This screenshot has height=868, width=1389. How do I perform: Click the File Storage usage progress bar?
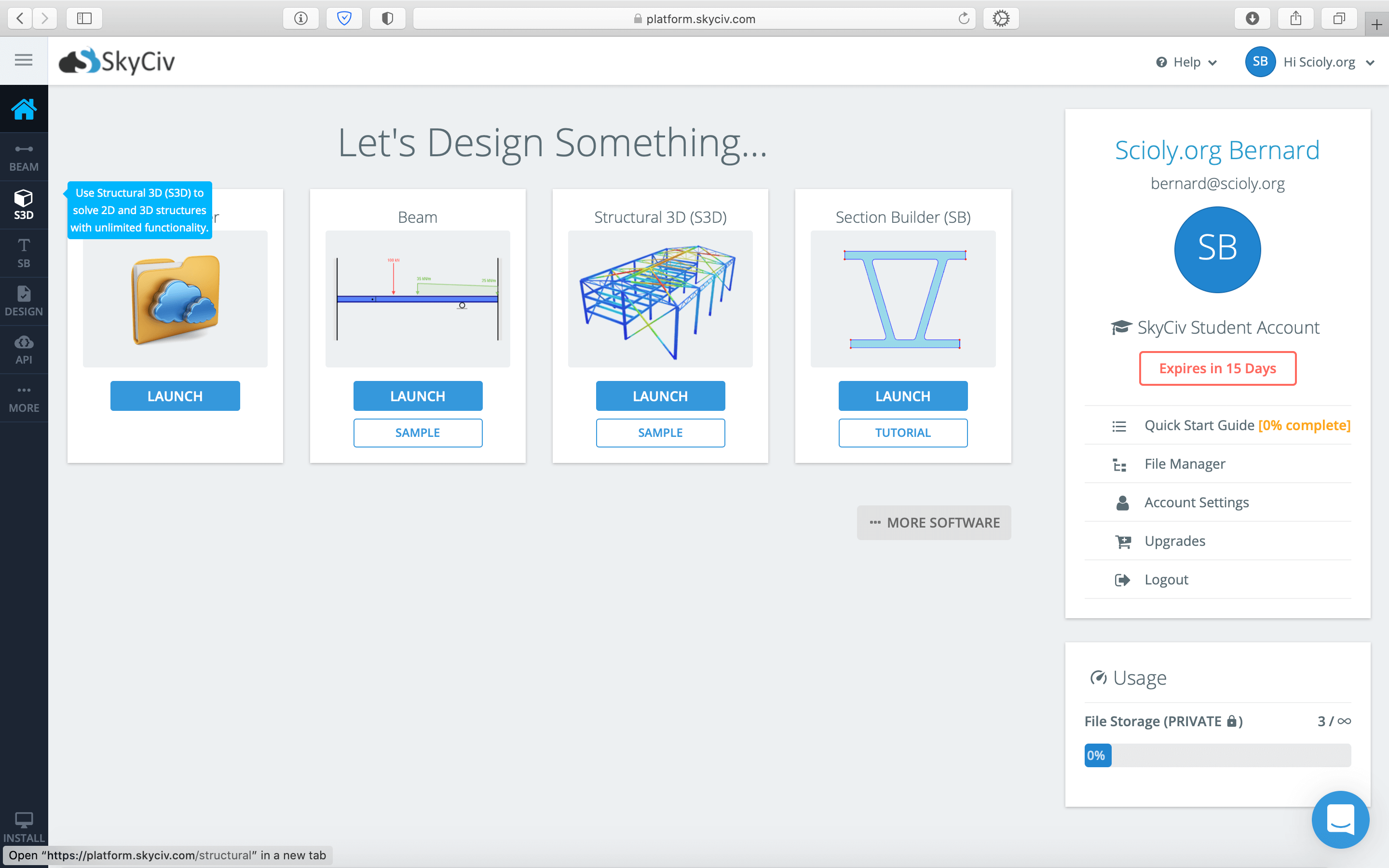[x=1217, y=756]
